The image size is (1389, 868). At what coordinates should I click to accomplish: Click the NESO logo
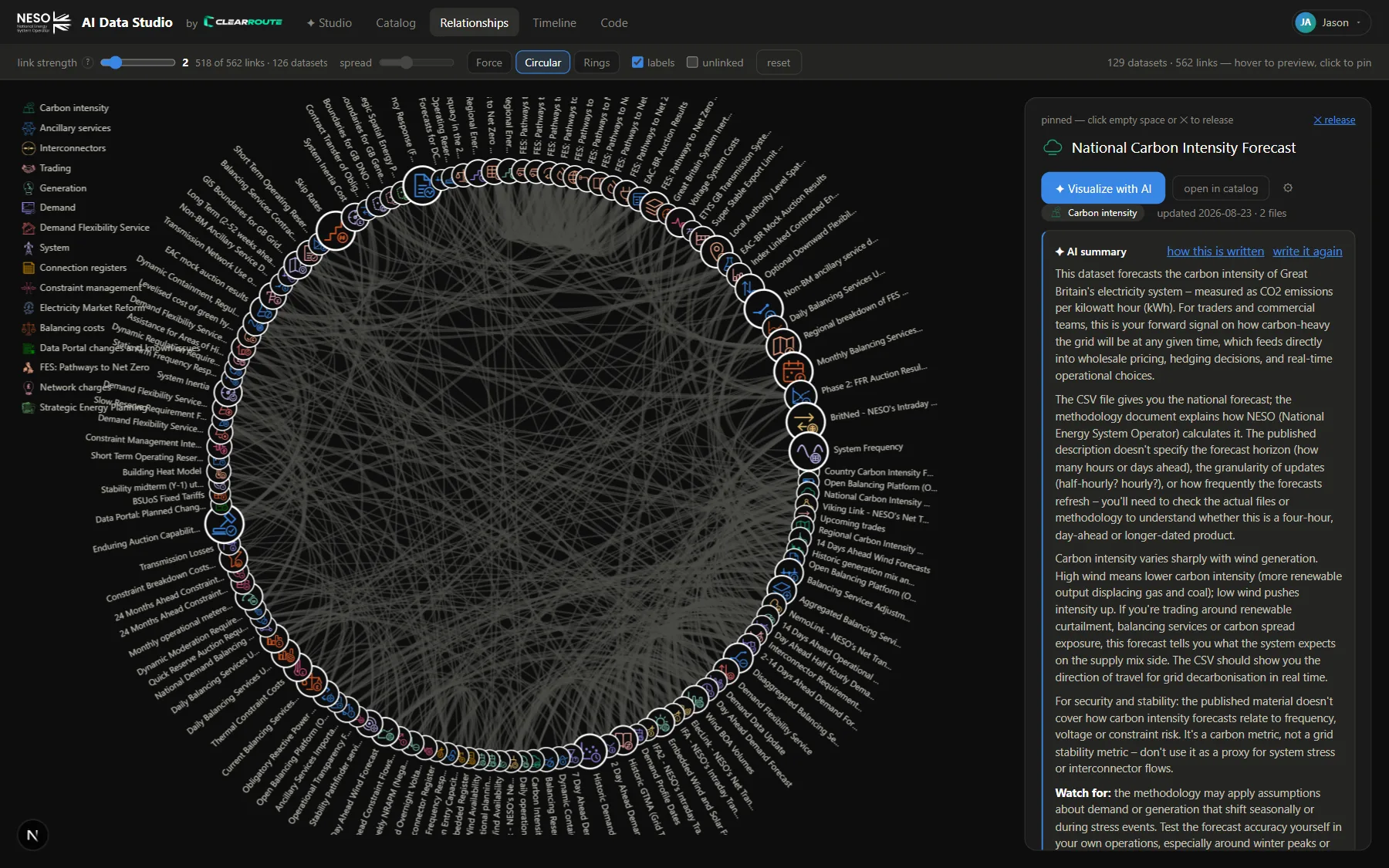tap(43, 22)
